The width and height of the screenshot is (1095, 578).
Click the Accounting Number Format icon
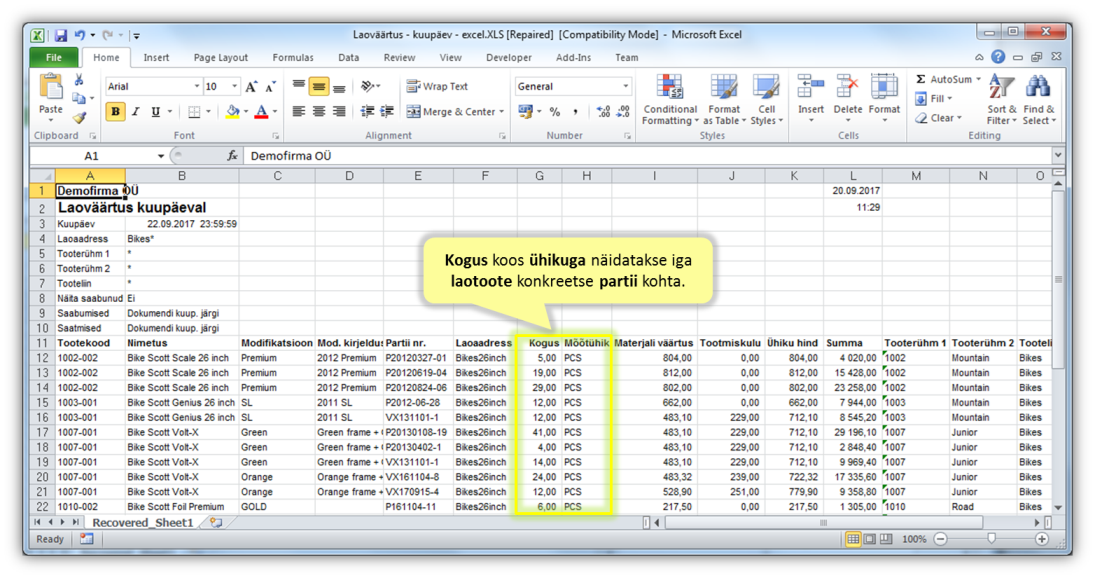pyautogui.click(x=525, y=112)
